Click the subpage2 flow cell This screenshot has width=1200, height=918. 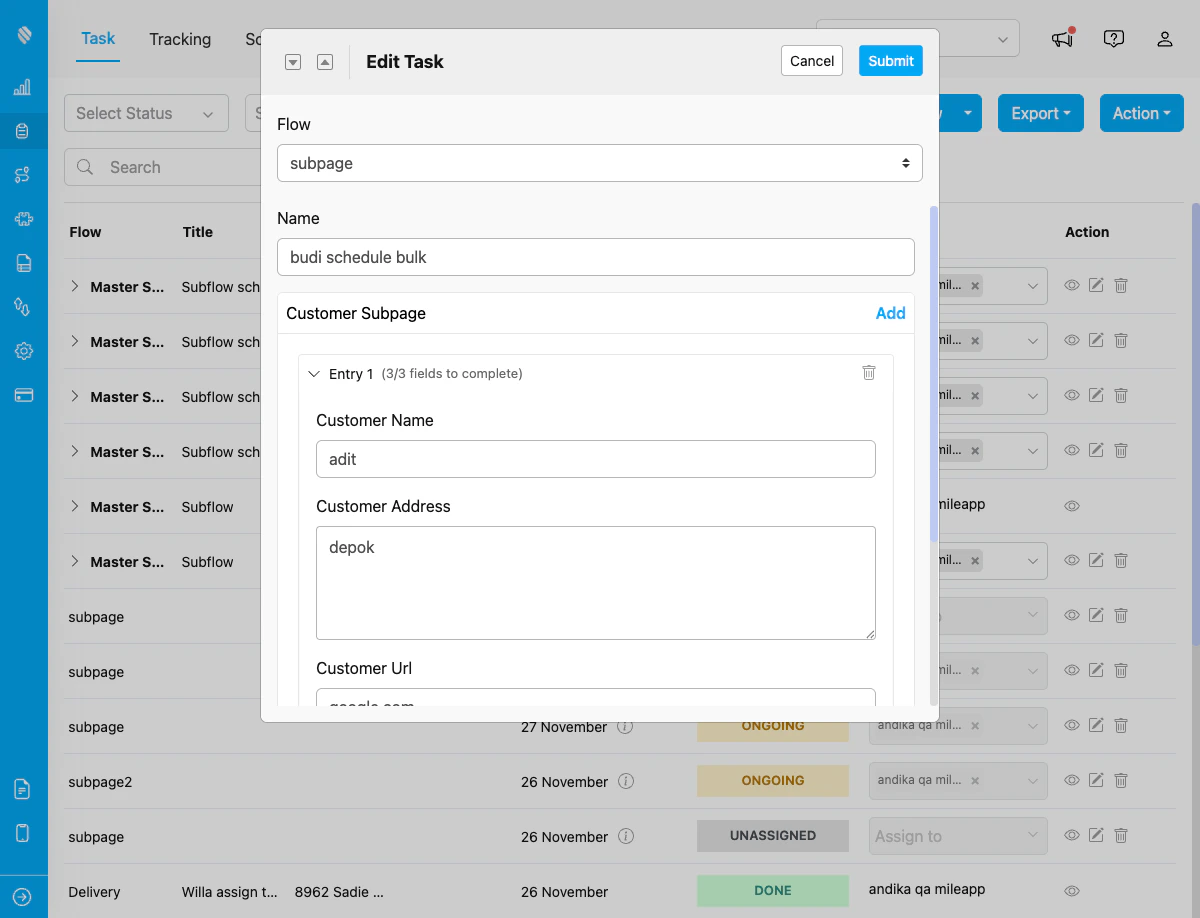[100, 782]
